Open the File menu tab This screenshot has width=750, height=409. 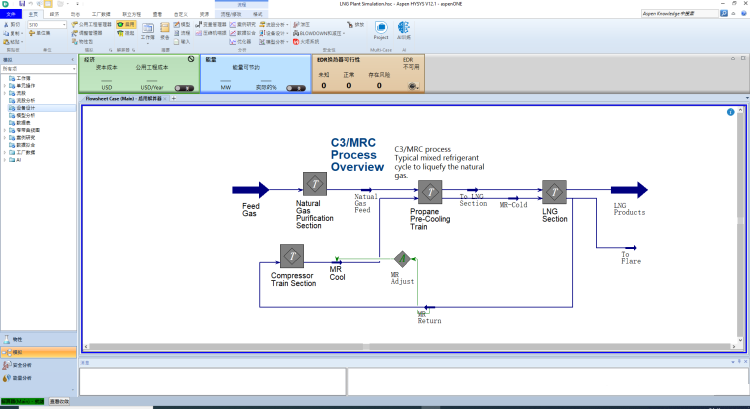point(11,14)
